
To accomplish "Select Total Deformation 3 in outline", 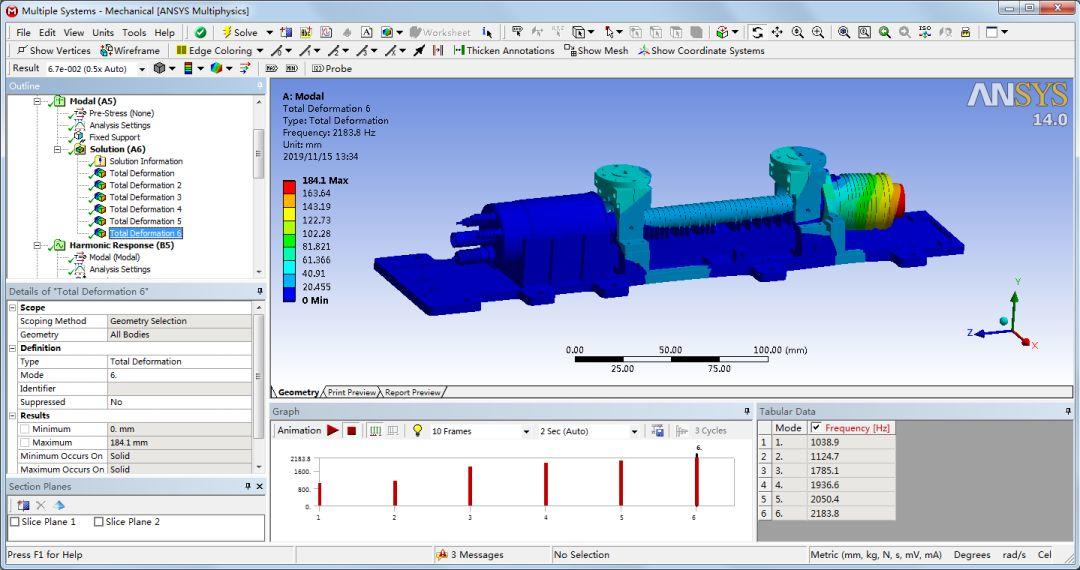I will click(145, 197).
